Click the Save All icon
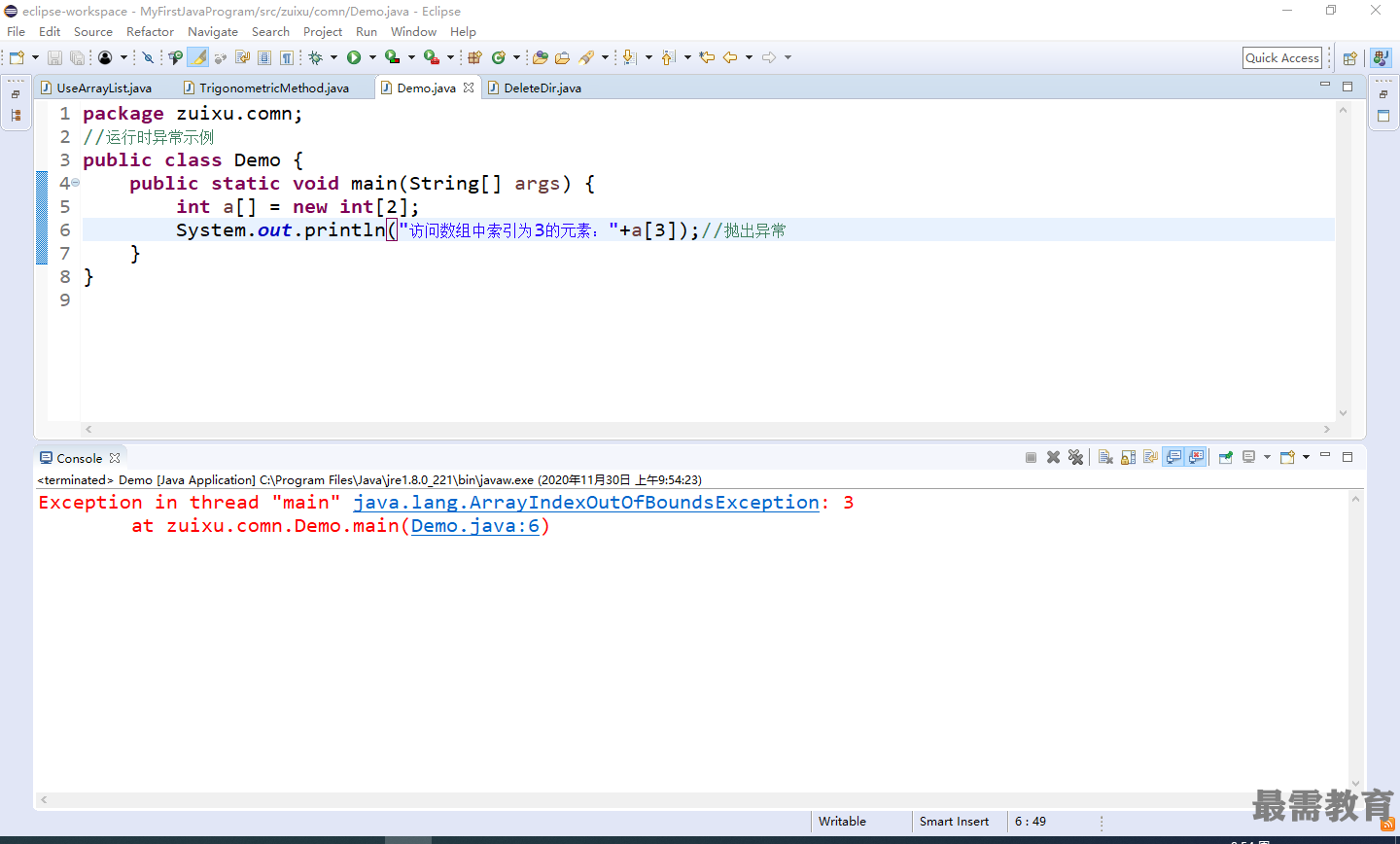 click(77, 57)
